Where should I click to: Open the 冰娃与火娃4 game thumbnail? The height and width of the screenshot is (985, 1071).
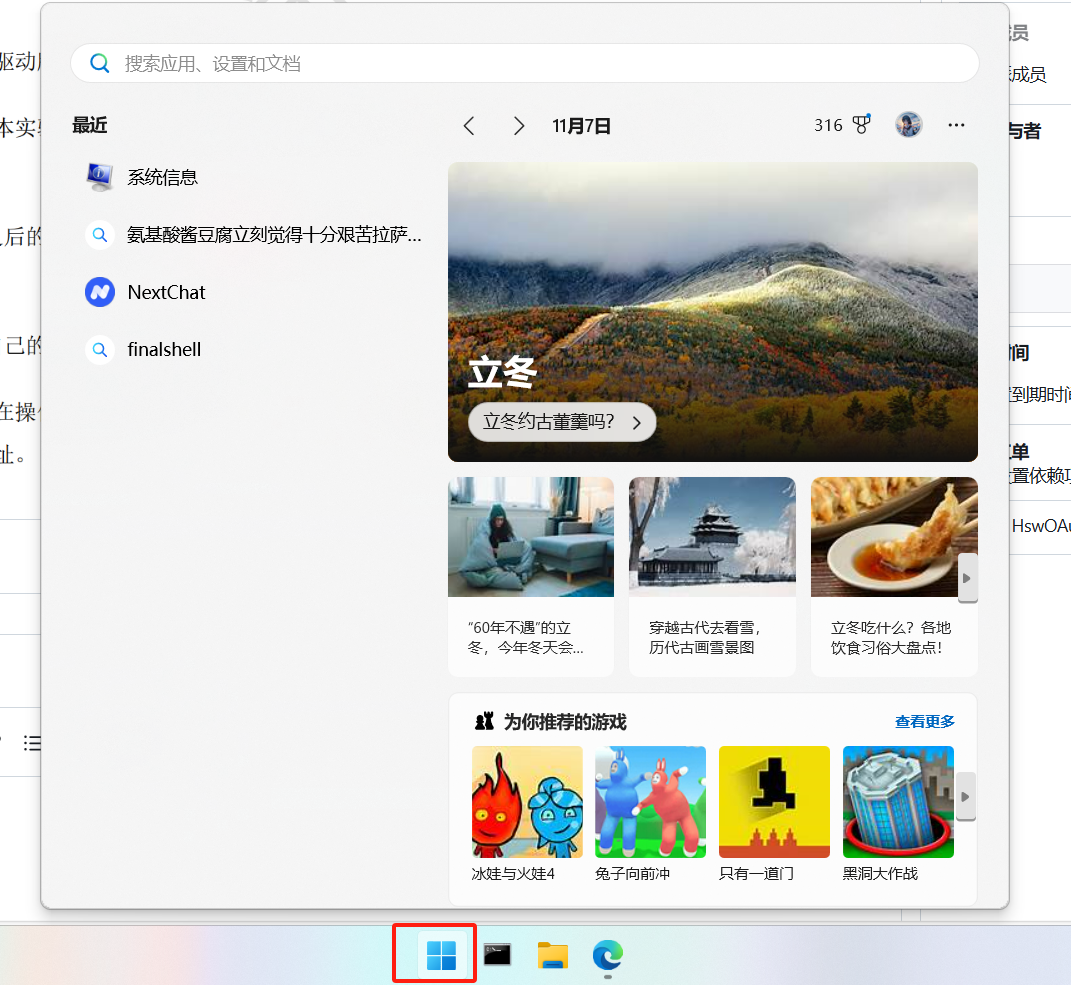[527, 802]
